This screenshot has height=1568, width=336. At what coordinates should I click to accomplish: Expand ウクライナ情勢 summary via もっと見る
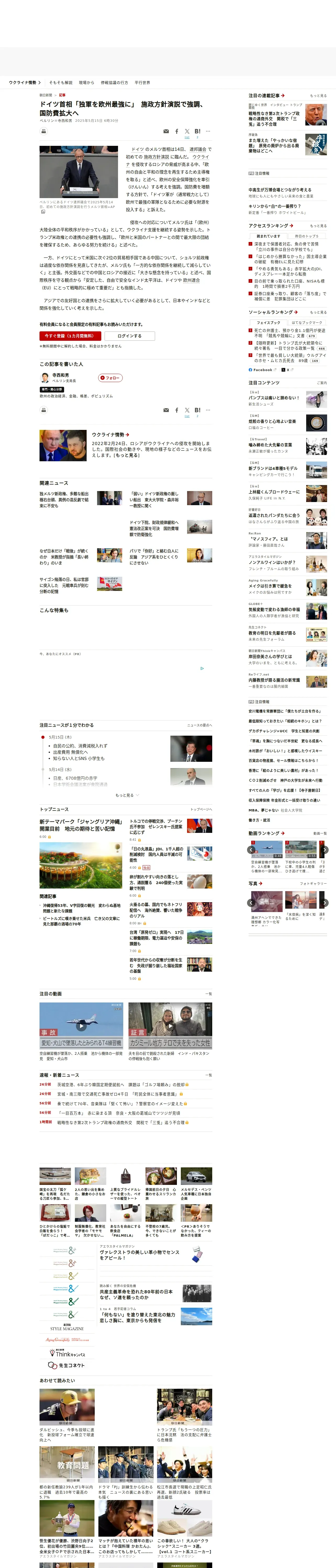[127, 455]
